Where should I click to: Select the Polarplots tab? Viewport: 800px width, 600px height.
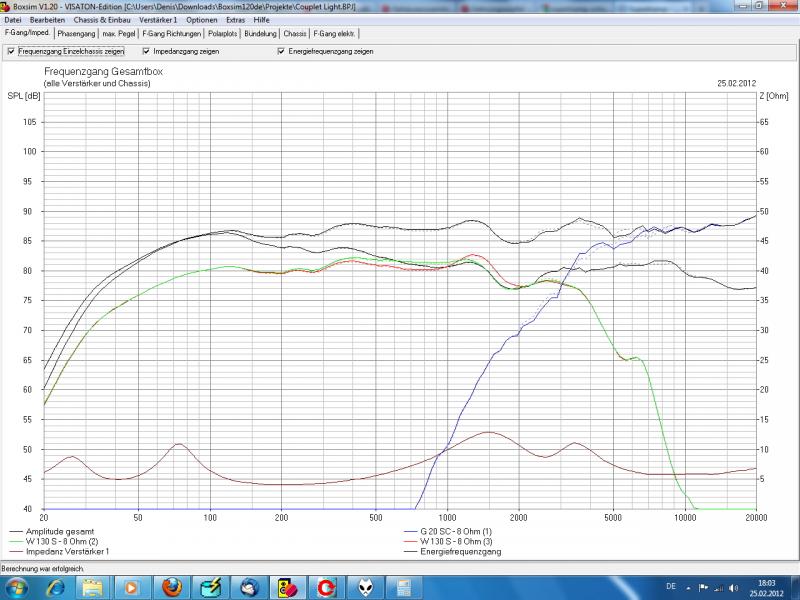click(223, 33)
